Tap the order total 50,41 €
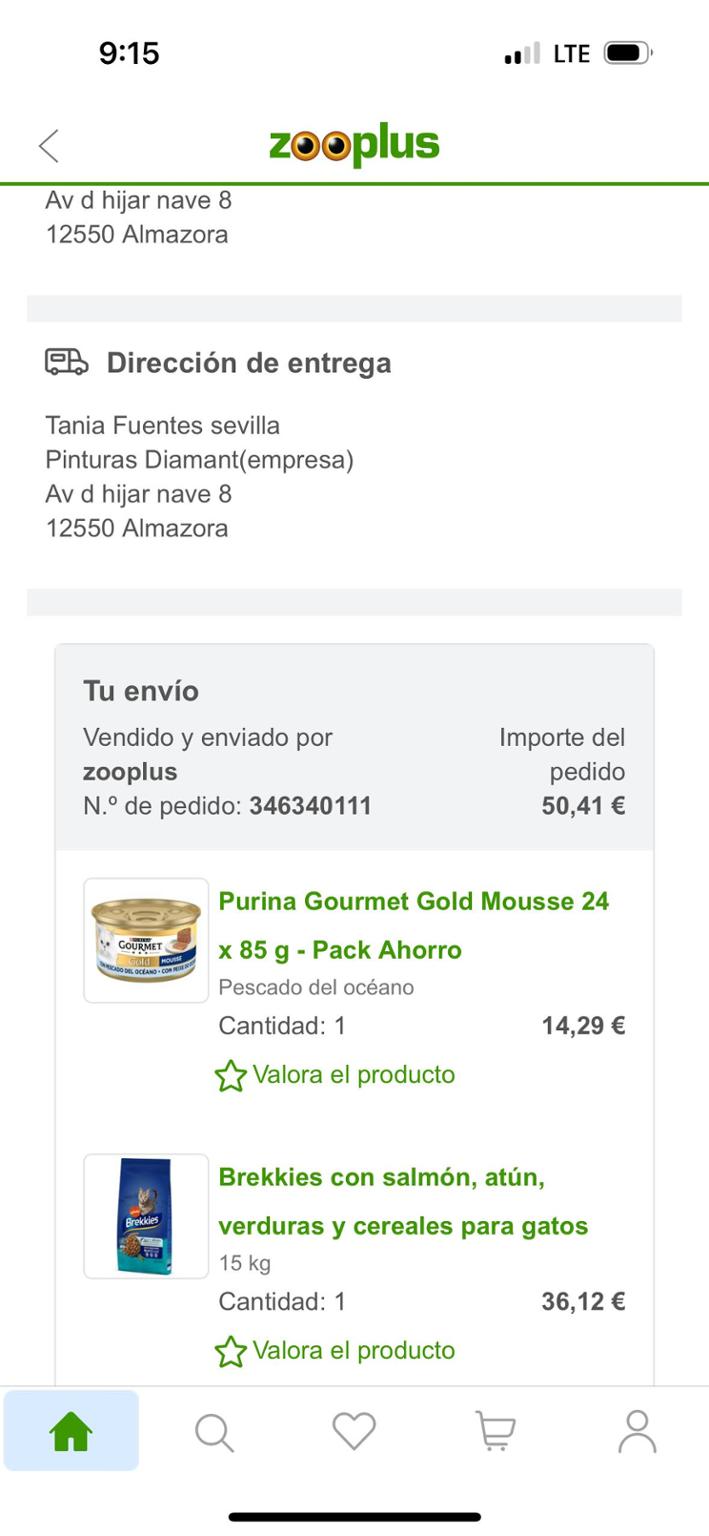This screenshot has width=709, height=1536. pos(583,806)
